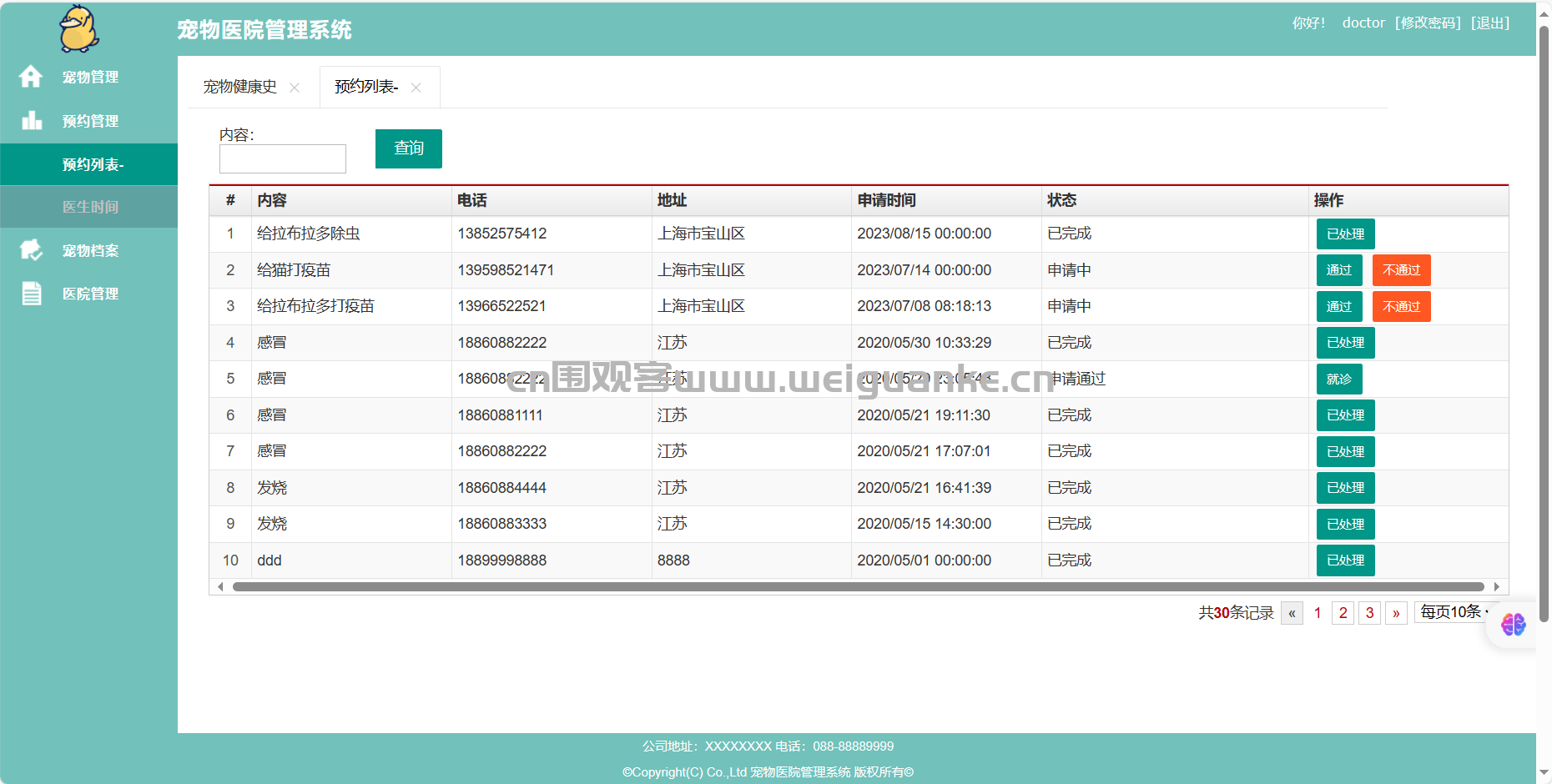
Task: Click 已处理 button in row 4
Action: (1346, 343)
